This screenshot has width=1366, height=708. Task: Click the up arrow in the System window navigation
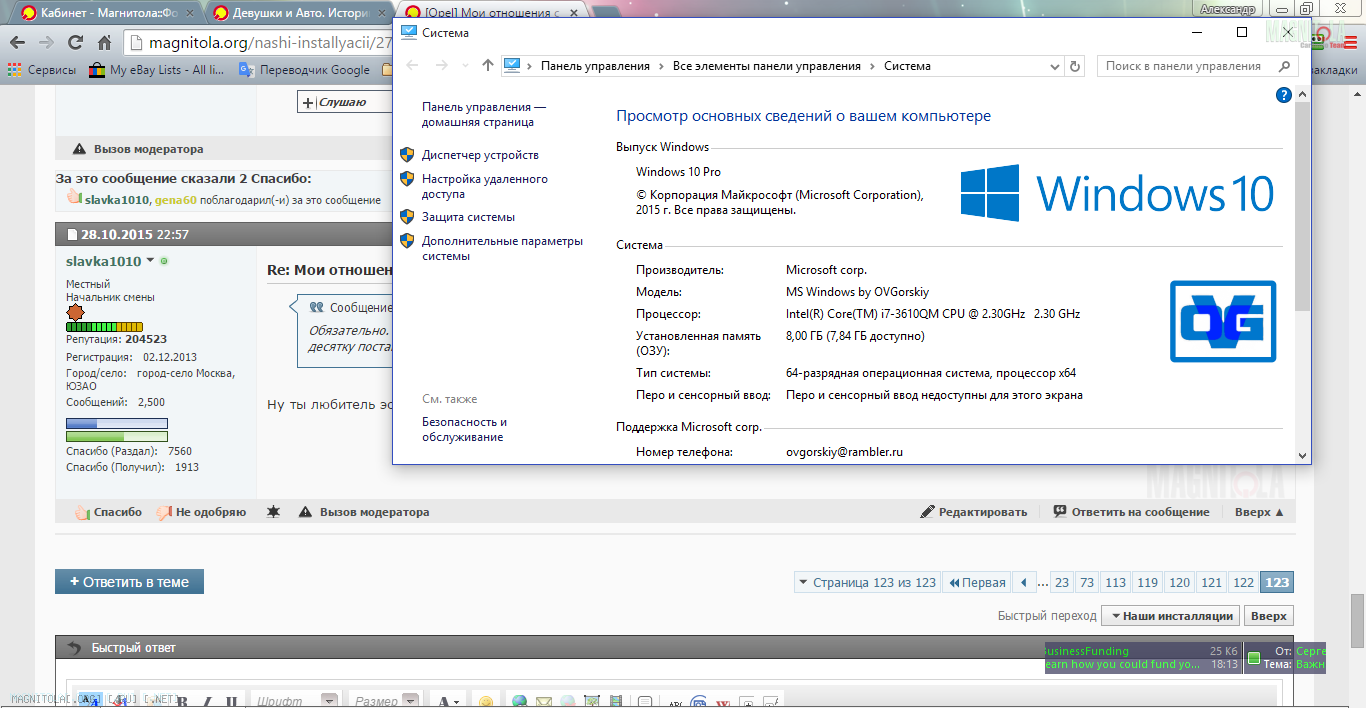488,66
